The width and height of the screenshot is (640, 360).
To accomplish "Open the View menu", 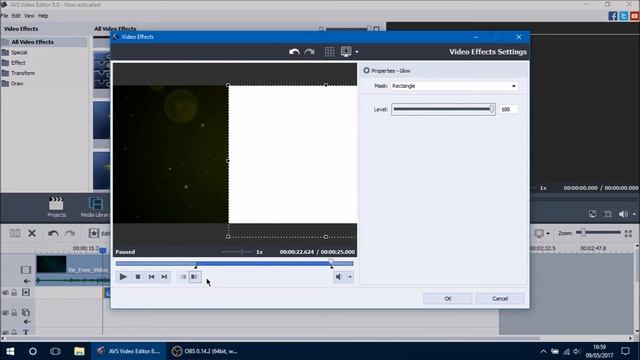I will pos(29,16).
